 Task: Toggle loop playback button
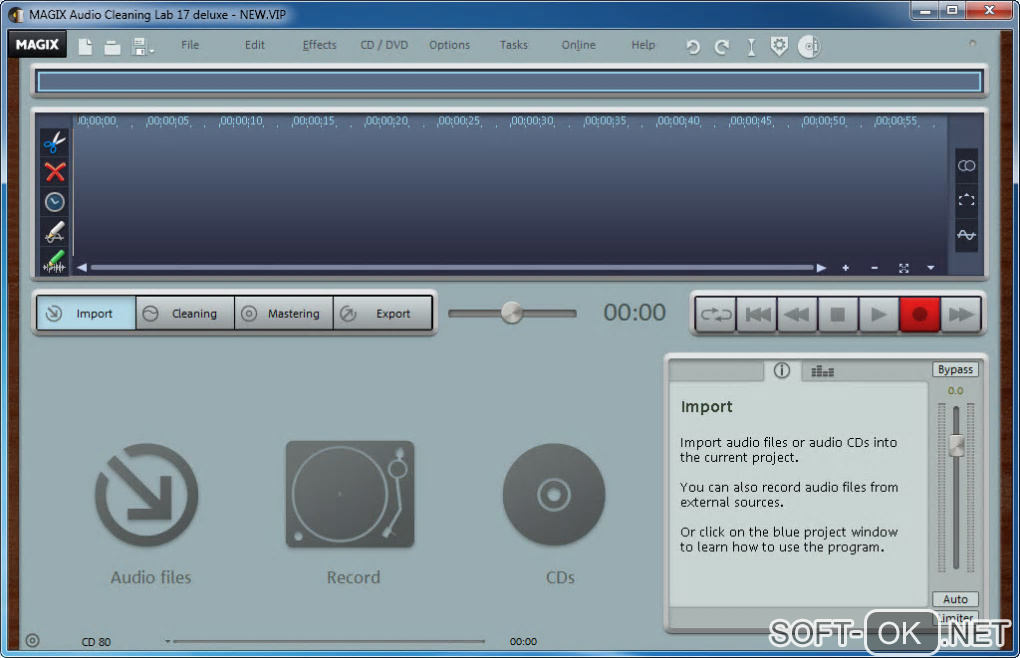pos(716,315)
